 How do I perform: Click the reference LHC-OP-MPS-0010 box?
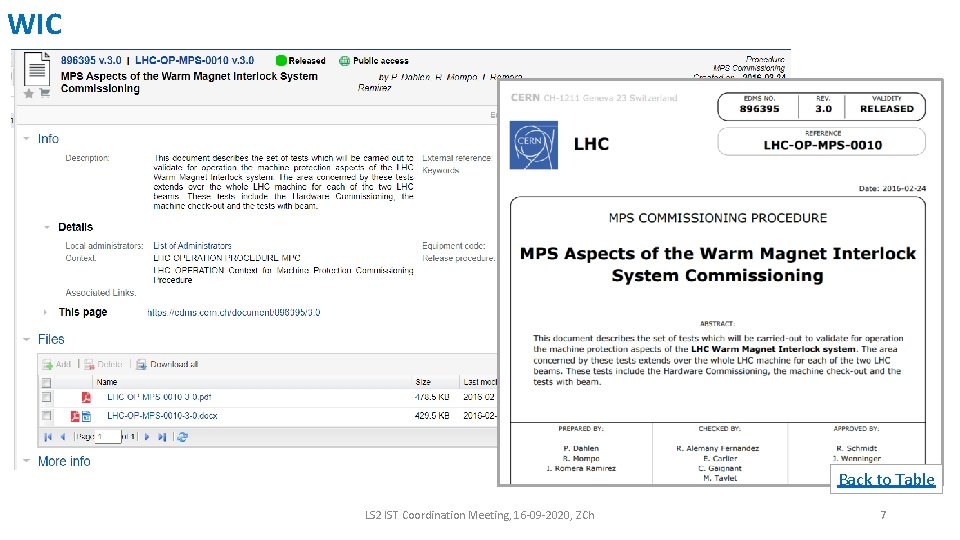click(x=822, y=141)
